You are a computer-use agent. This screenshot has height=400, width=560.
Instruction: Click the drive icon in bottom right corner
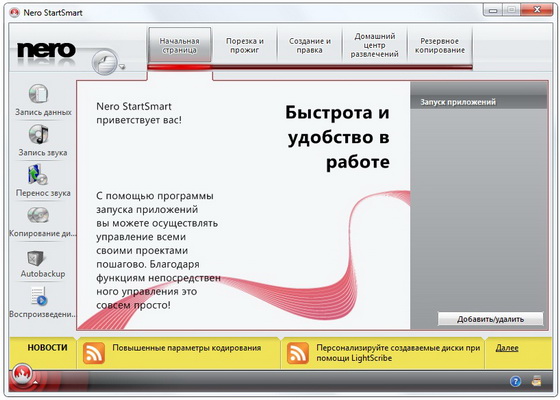(x=536, y=381)
